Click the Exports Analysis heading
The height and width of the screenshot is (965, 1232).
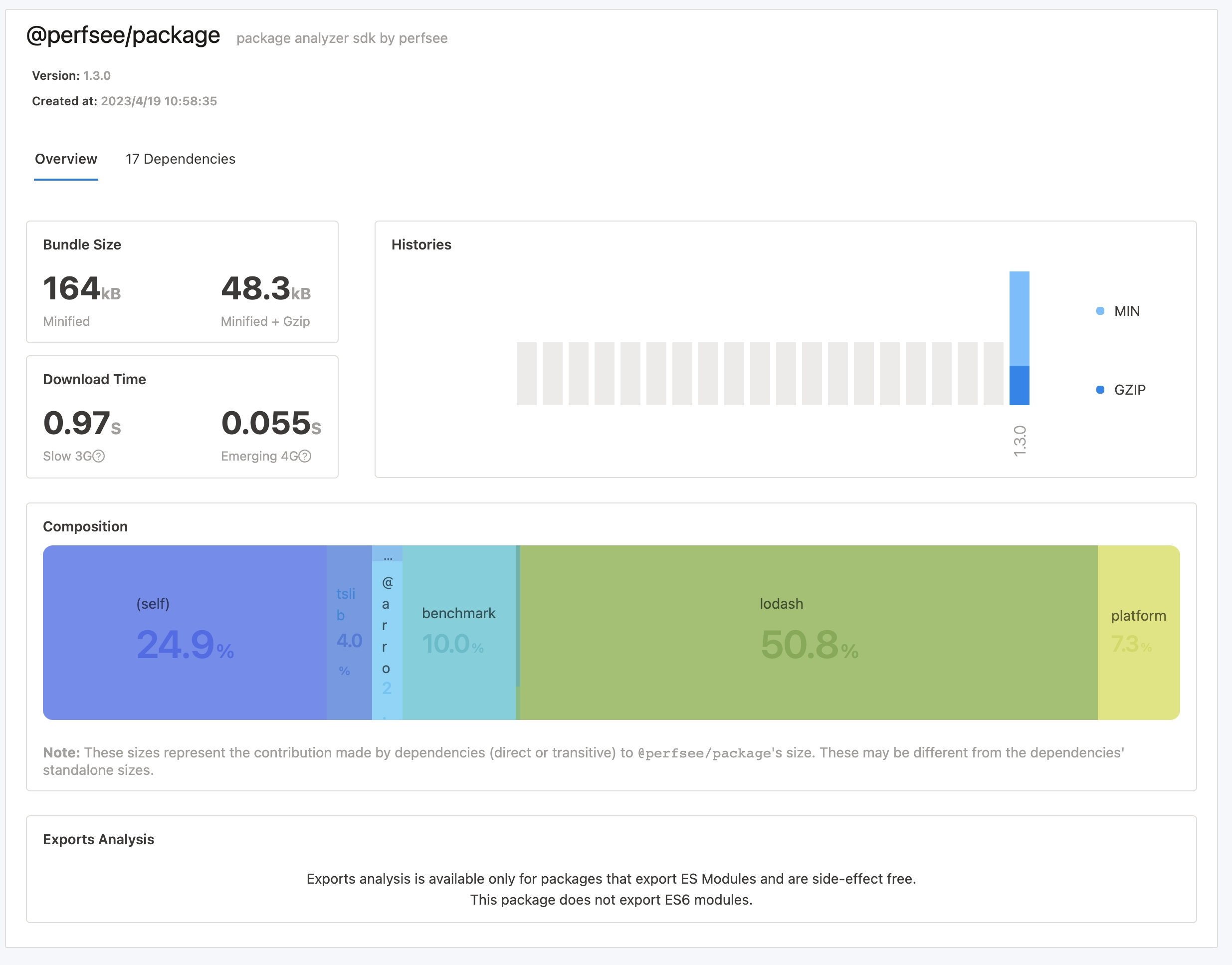coord(98,839)
